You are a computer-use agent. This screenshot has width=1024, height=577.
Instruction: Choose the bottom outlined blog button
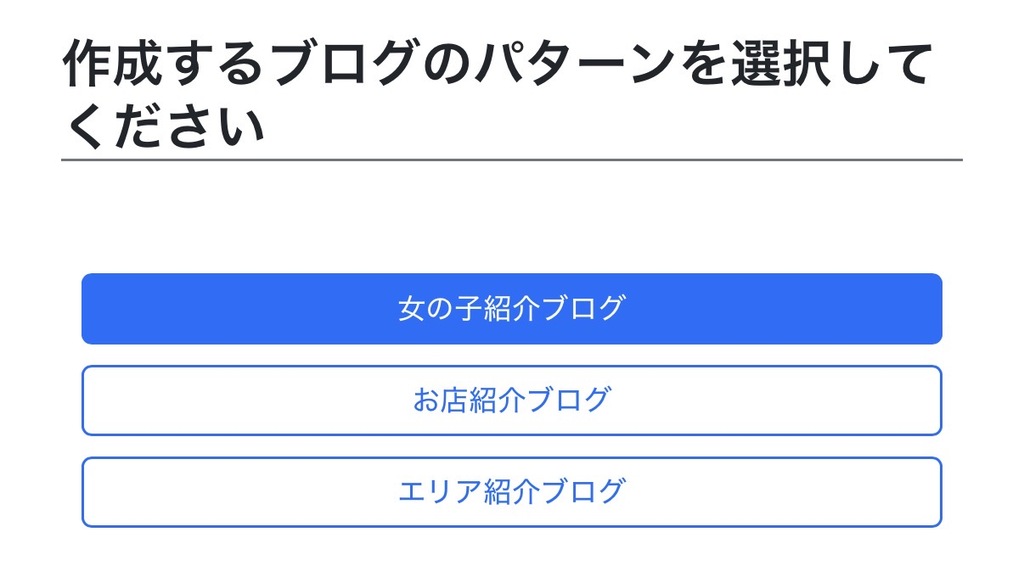[x=511, y=492]
